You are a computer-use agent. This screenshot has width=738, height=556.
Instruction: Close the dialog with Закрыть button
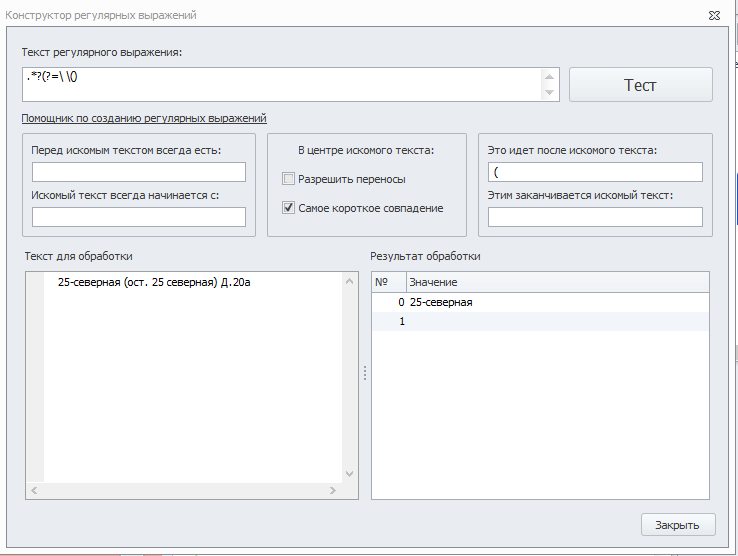click(678, 524)
